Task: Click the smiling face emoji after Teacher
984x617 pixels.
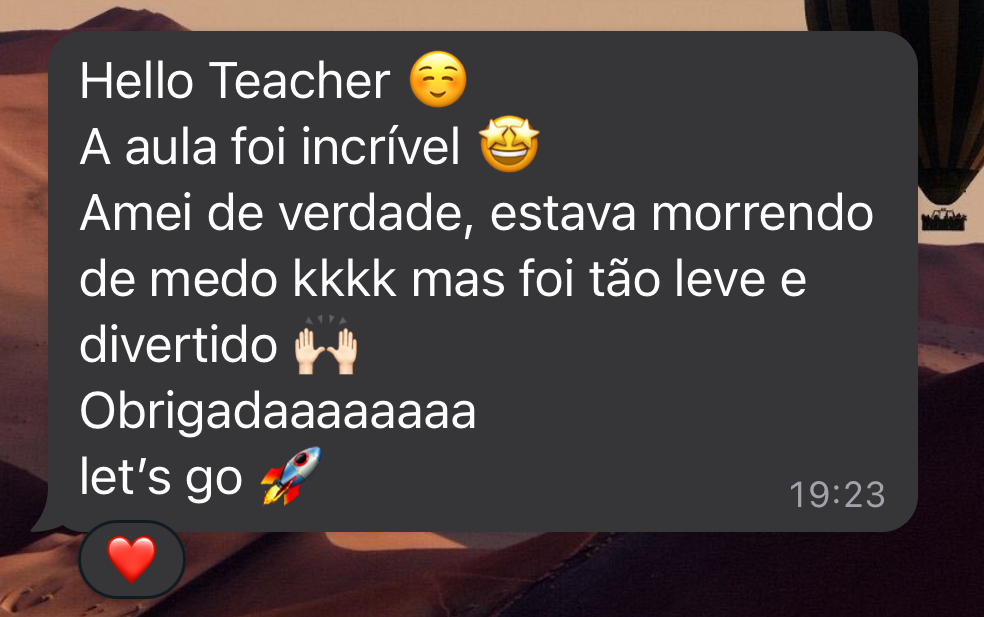Action: click(438, 79)
